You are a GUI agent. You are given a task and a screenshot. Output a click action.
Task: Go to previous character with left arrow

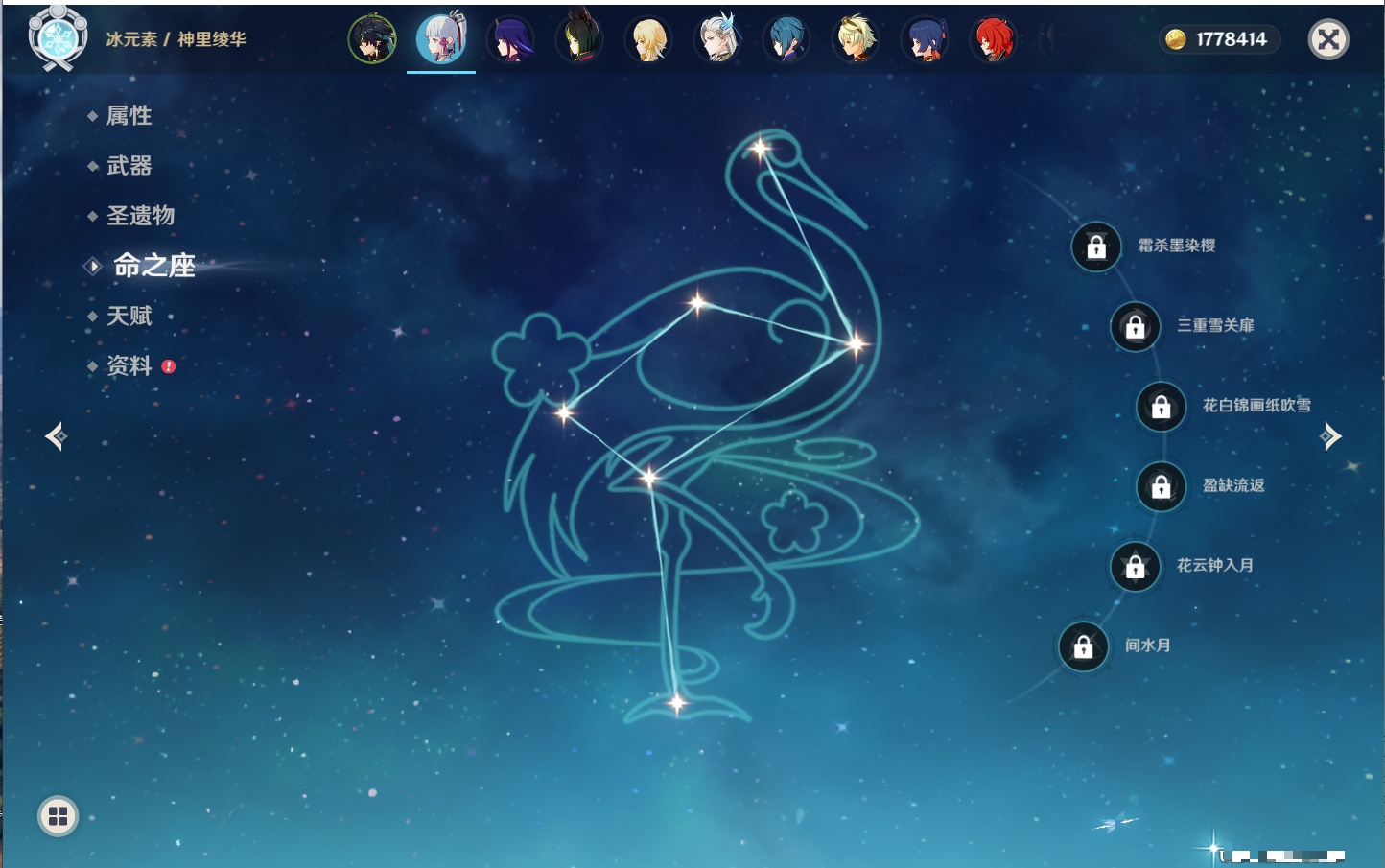pos(56,436)
